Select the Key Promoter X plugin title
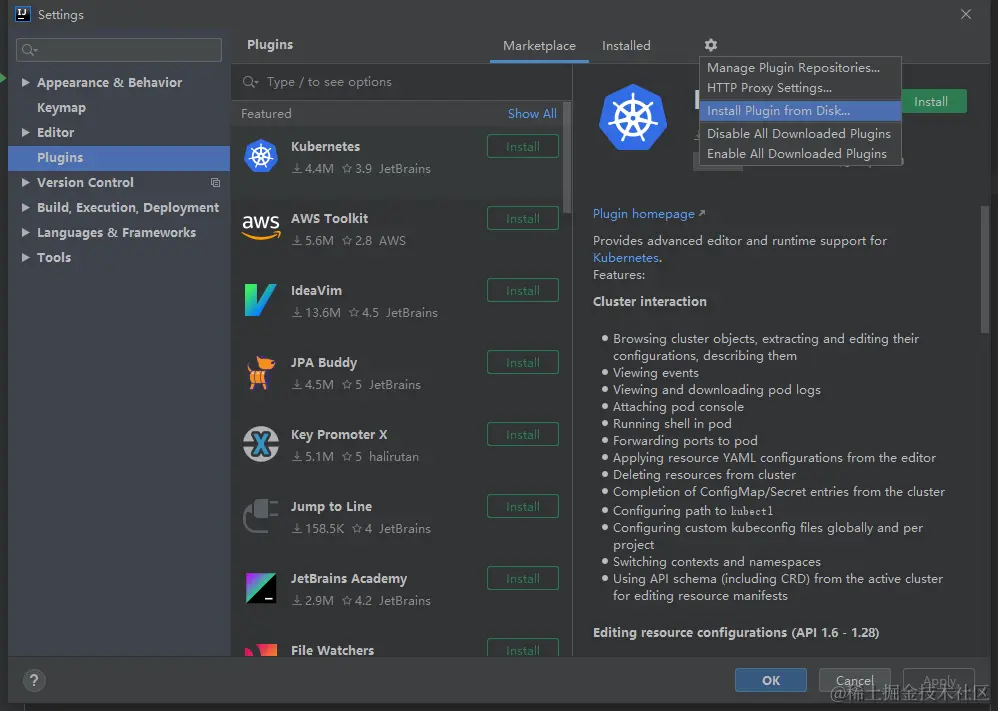This screenshot has width=998, height=711. point(339,435)
